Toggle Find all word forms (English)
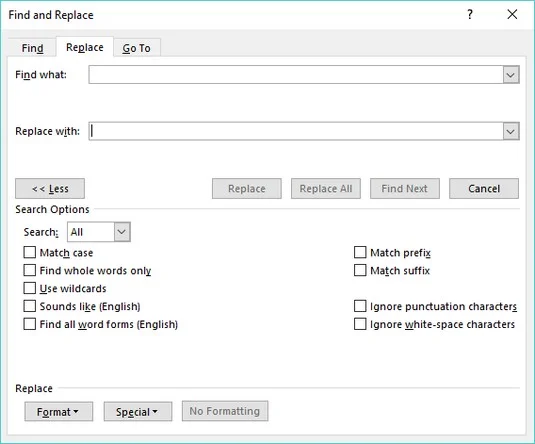The width and height of the screenshot is (535, 444). [x=30, y=324]
